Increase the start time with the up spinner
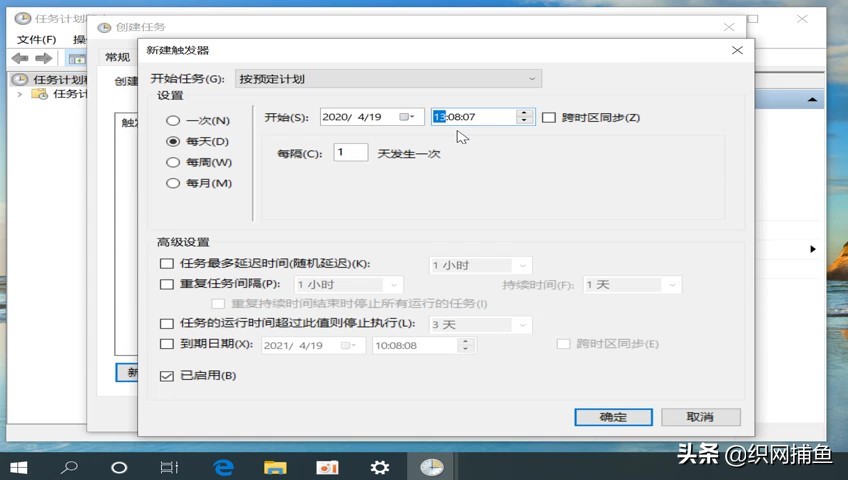 524,113
